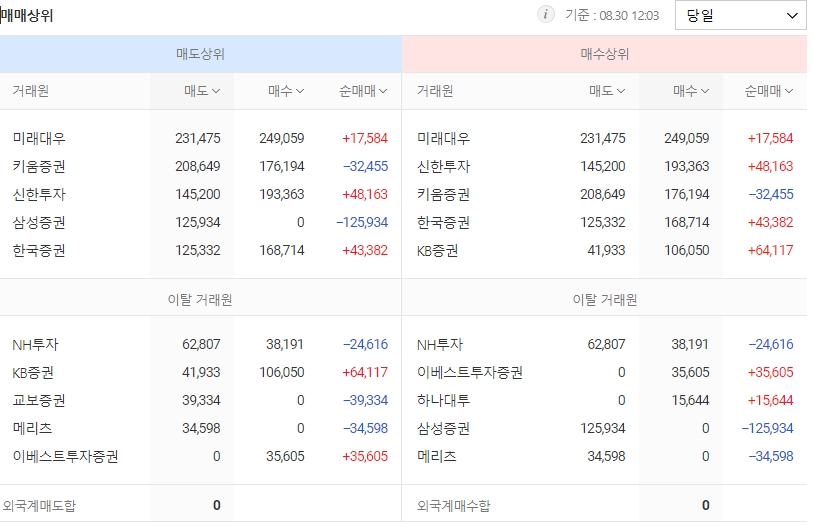The height and width of the screenshot is (527, 814).
Task: Select 한국증권 row in 매수상위 list
Action: point(604,222)
